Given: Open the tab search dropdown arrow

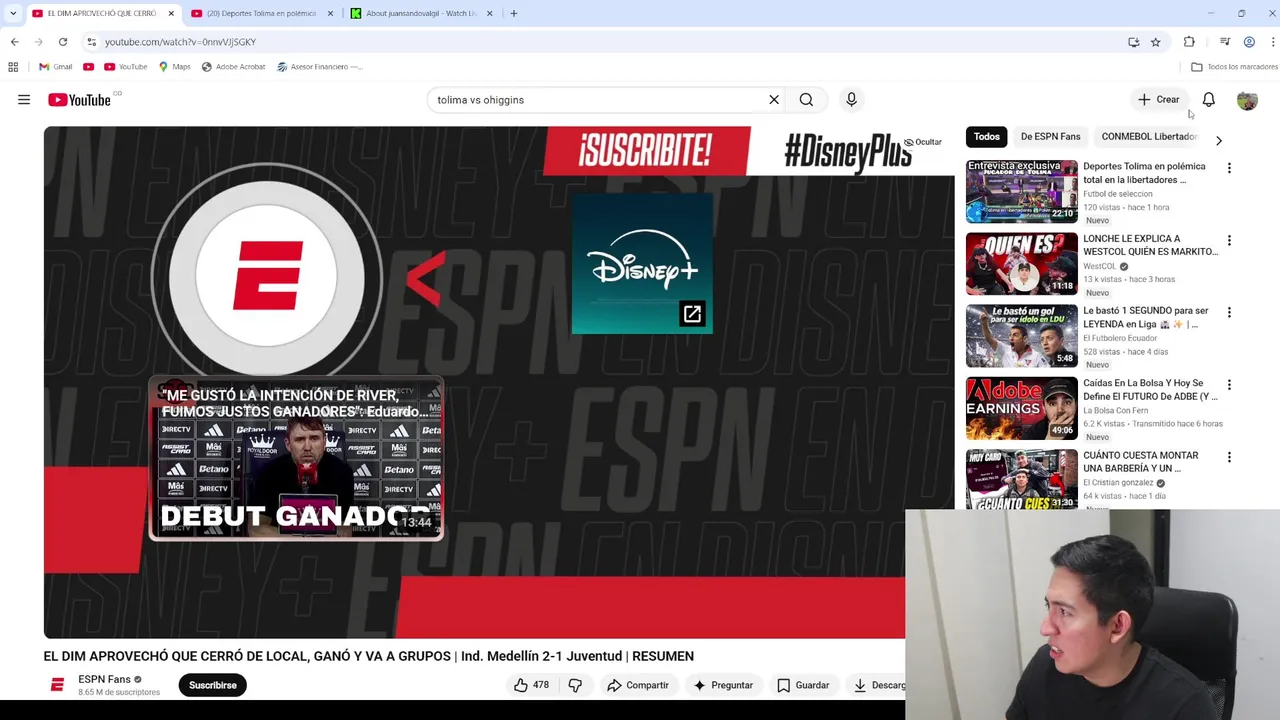Looking at the screenshot, I should 12,14.
